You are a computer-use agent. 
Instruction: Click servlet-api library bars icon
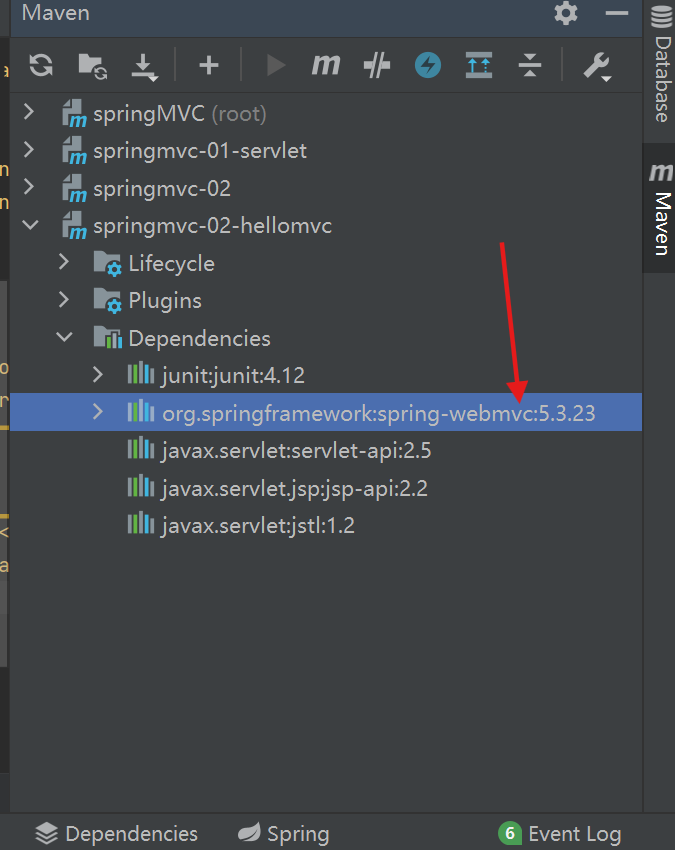click(141, 448)
